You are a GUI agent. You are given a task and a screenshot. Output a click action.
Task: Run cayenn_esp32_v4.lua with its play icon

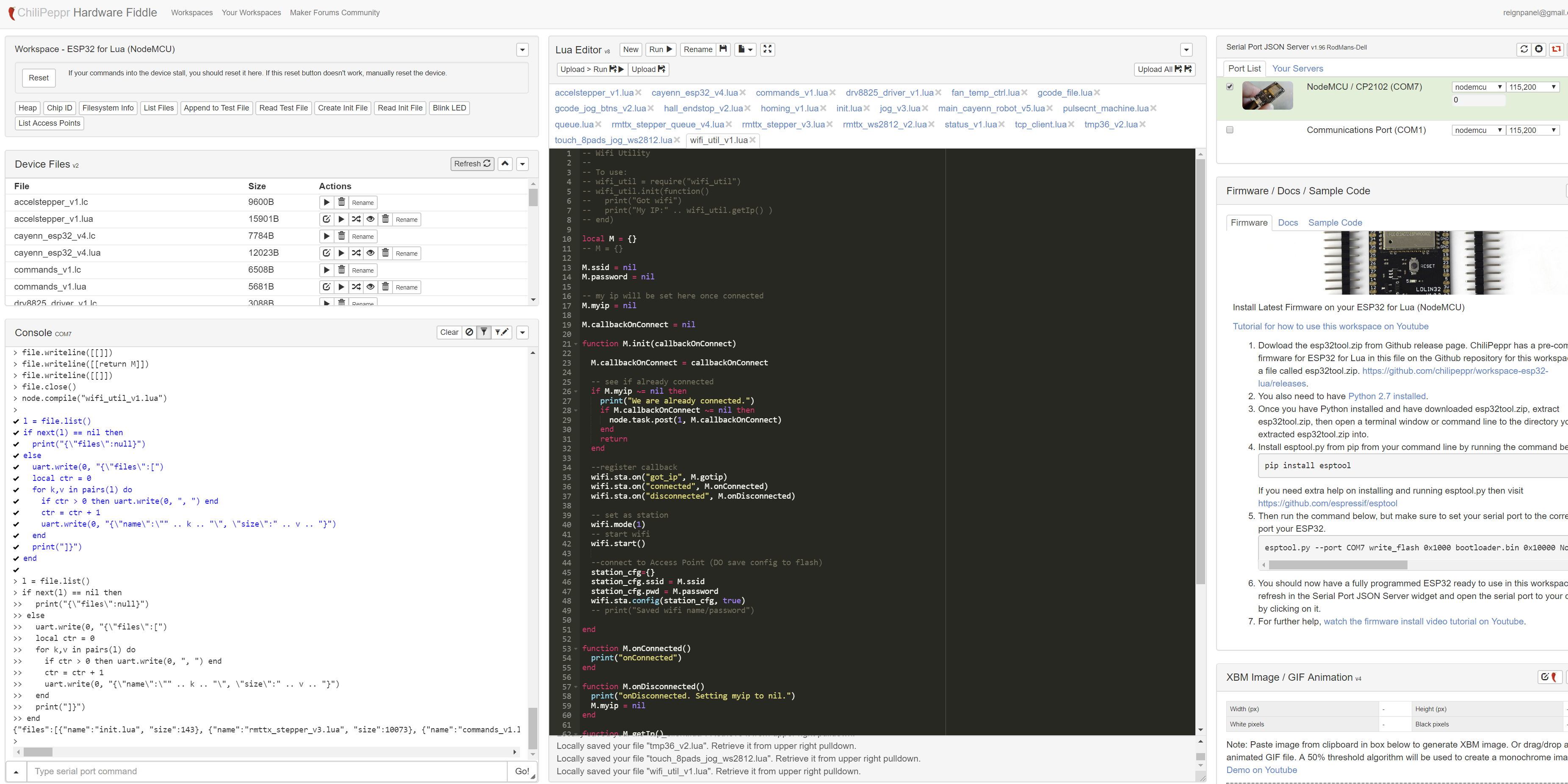pyautogui.click(x=341, y=254)
